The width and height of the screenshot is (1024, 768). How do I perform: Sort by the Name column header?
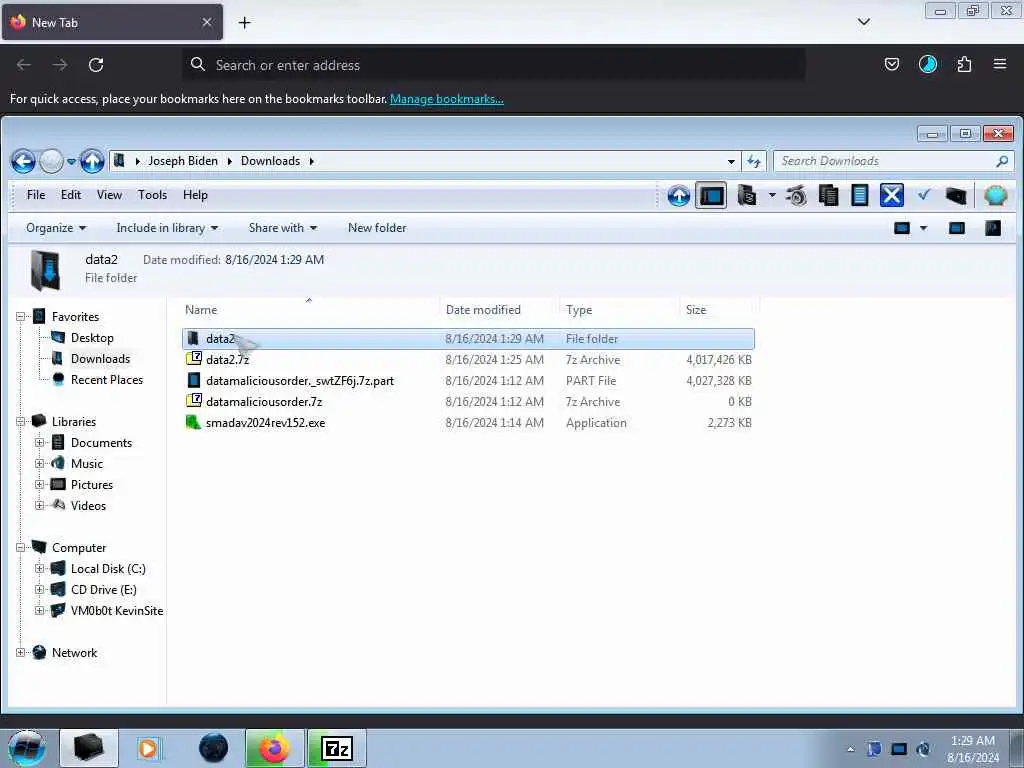309,310
